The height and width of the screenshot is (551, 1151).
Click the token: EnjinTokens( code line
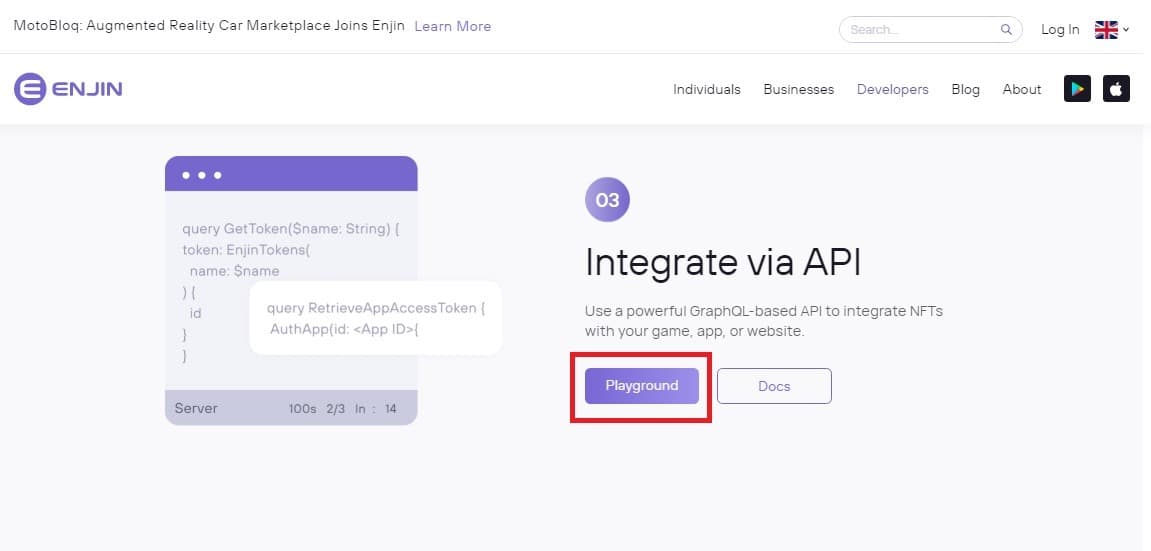[x=247, y=250]
